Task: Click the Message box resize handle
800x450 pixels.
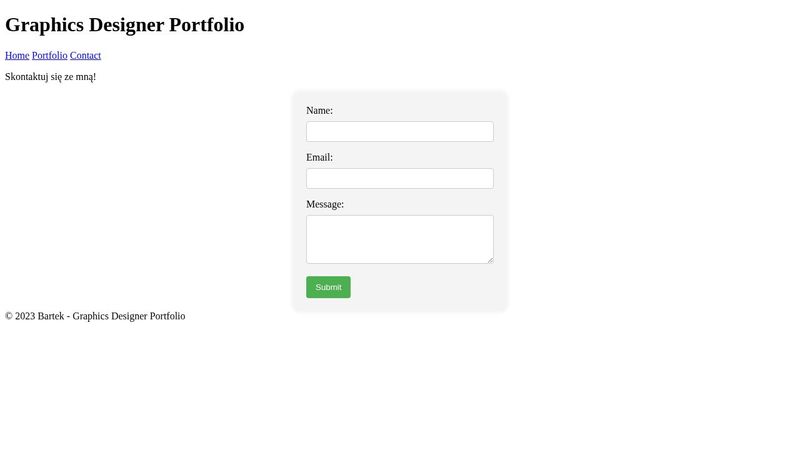Action: point(489,259)
